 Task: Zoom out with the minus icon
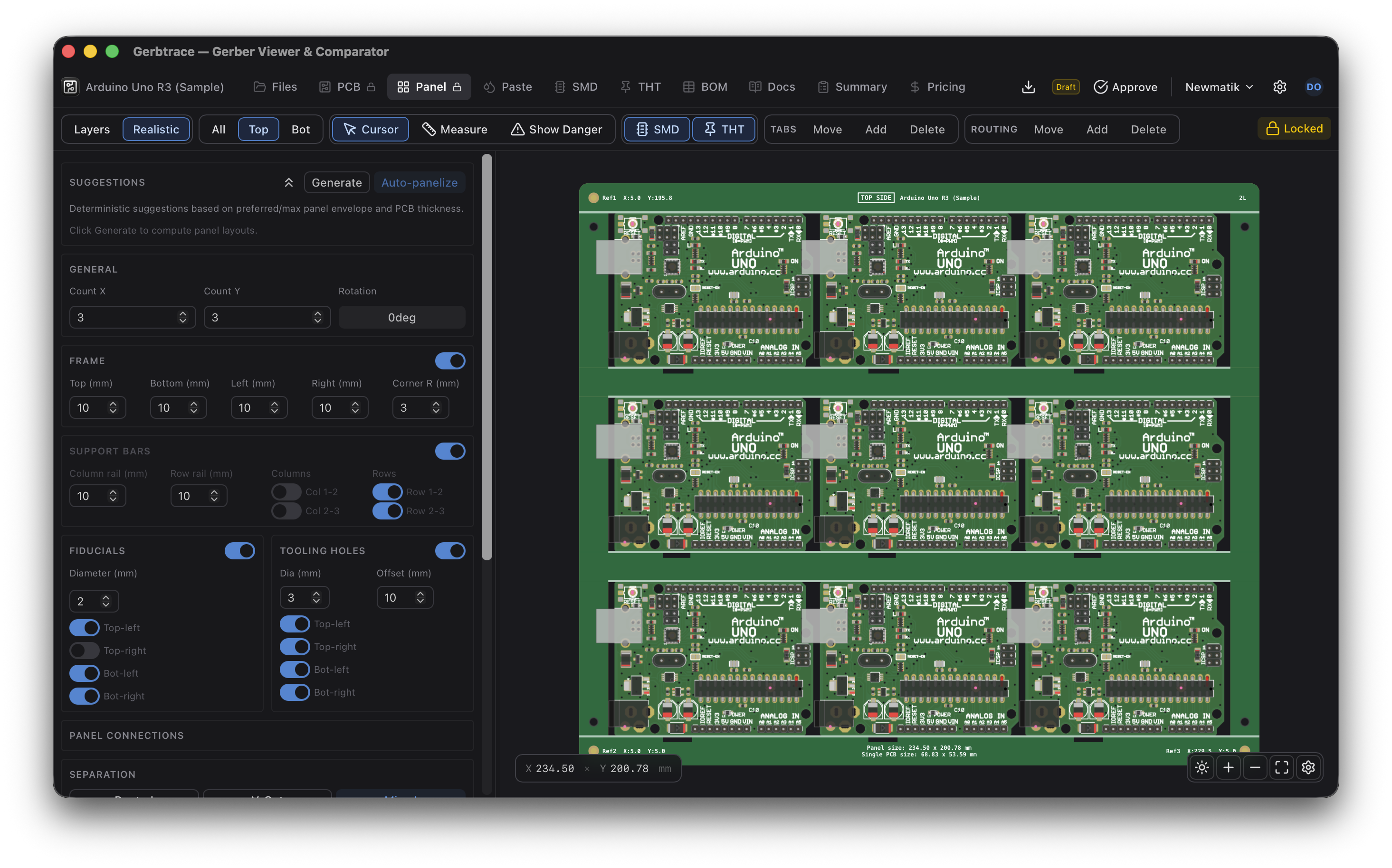tap(1255, 767)
